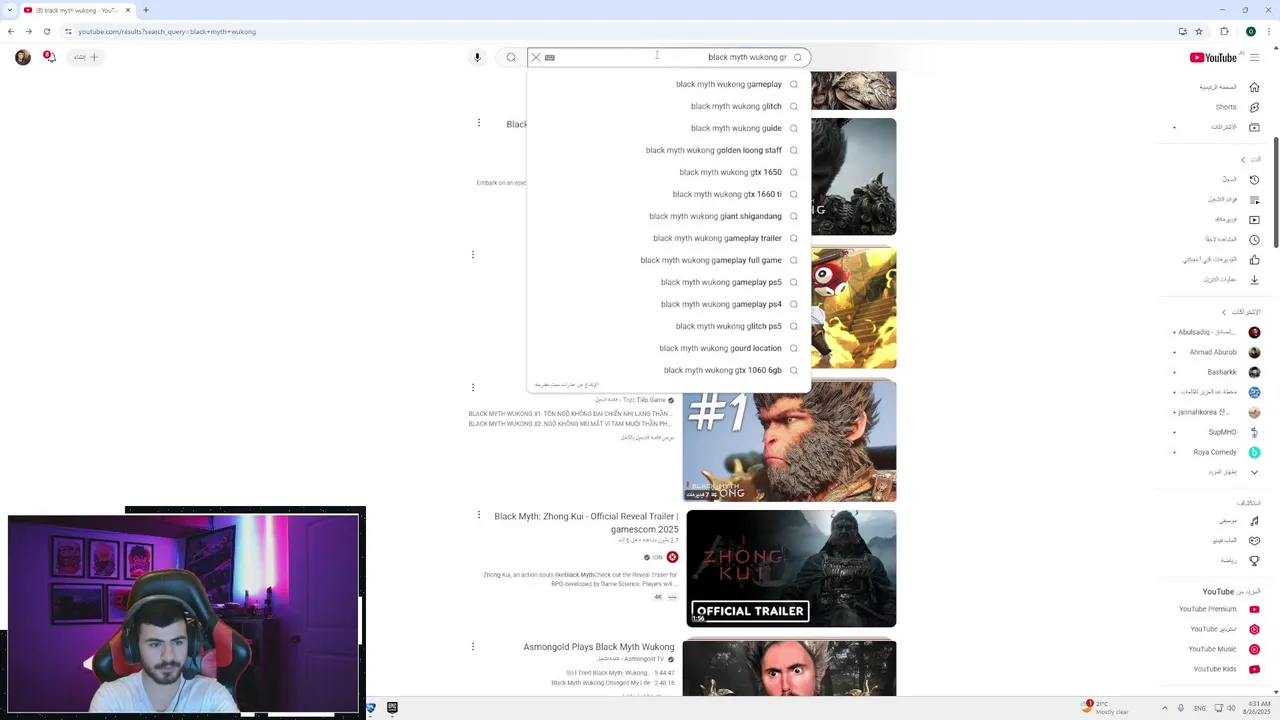
Task: Click the voice search microphone button
Action: [x=477, y=57]
